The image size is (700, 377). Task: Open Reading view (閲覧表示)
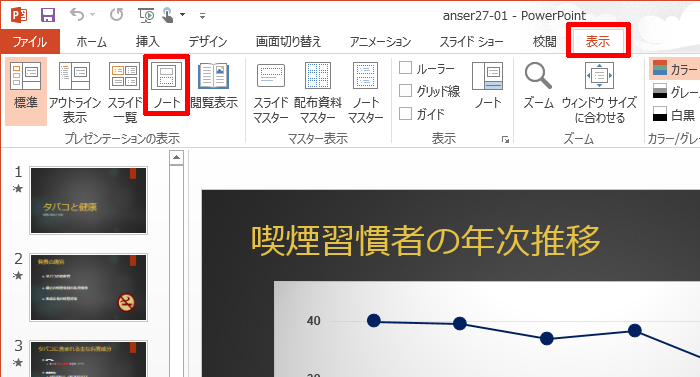tap(214, 86)
